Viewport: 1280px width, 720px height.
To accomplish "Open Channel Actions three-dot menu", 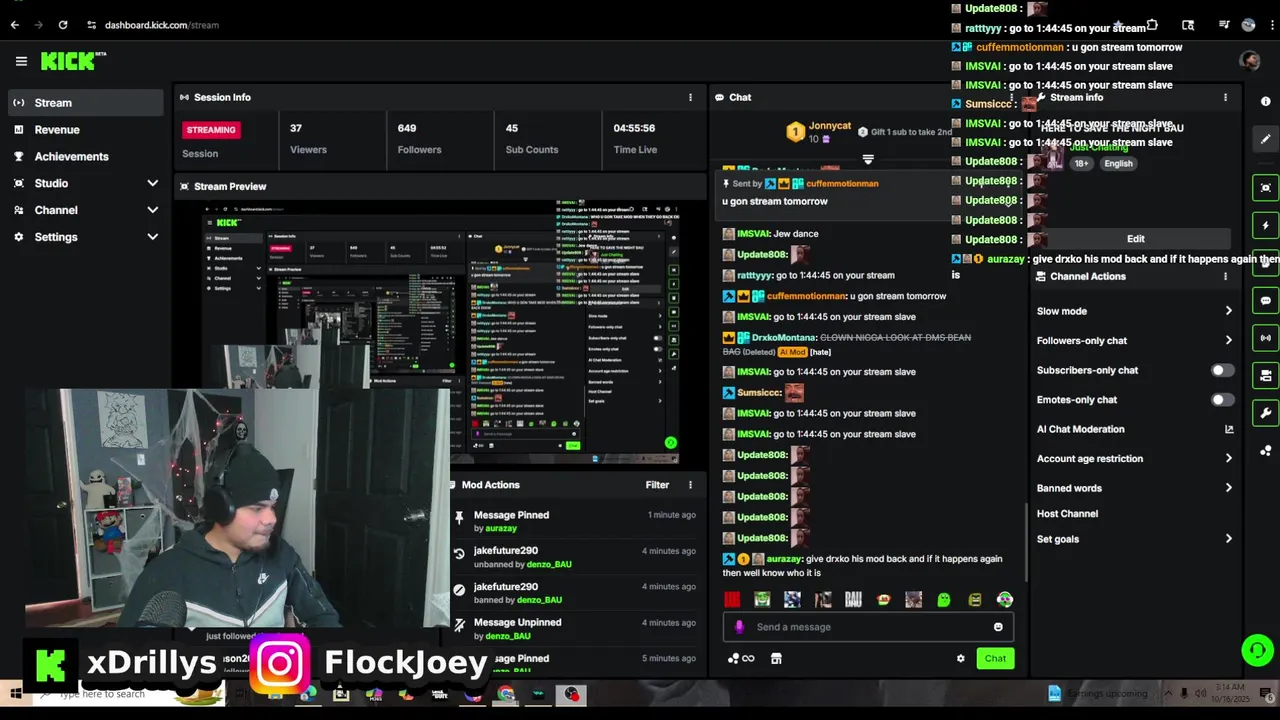I will click(x=1225, y=277).
